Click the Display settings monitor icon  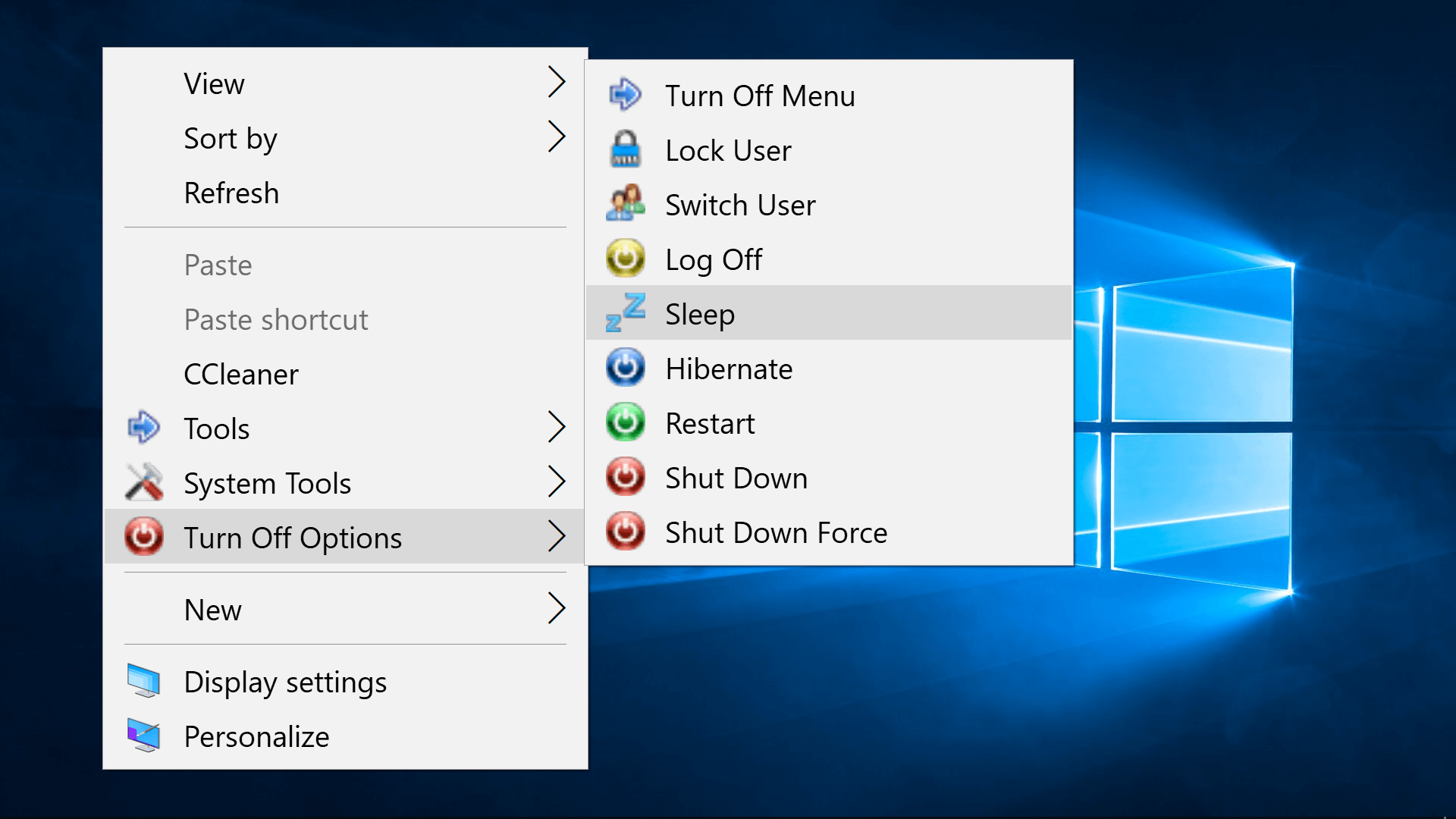pos(144,681)
